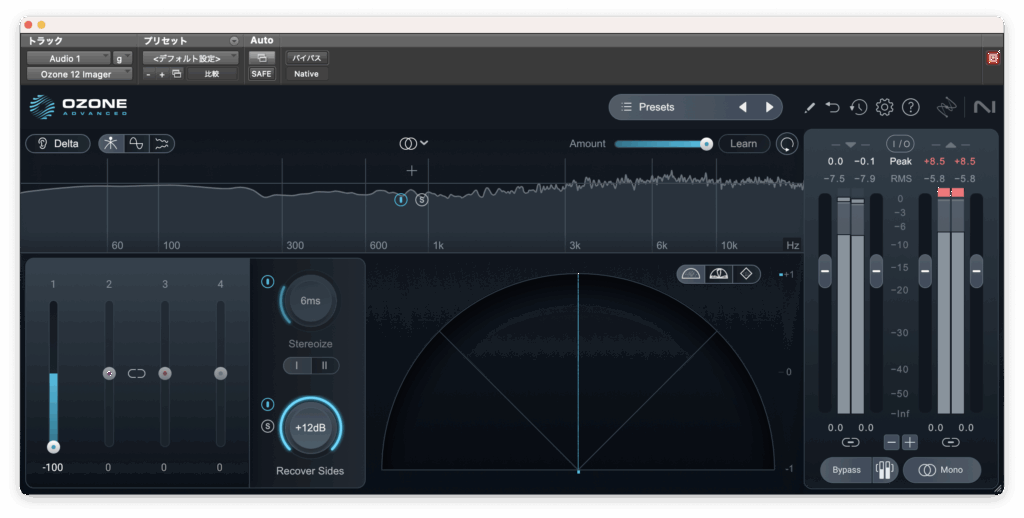Select the Polar Level vectorscope icon
1024x518 pixels.
(718, 274)
